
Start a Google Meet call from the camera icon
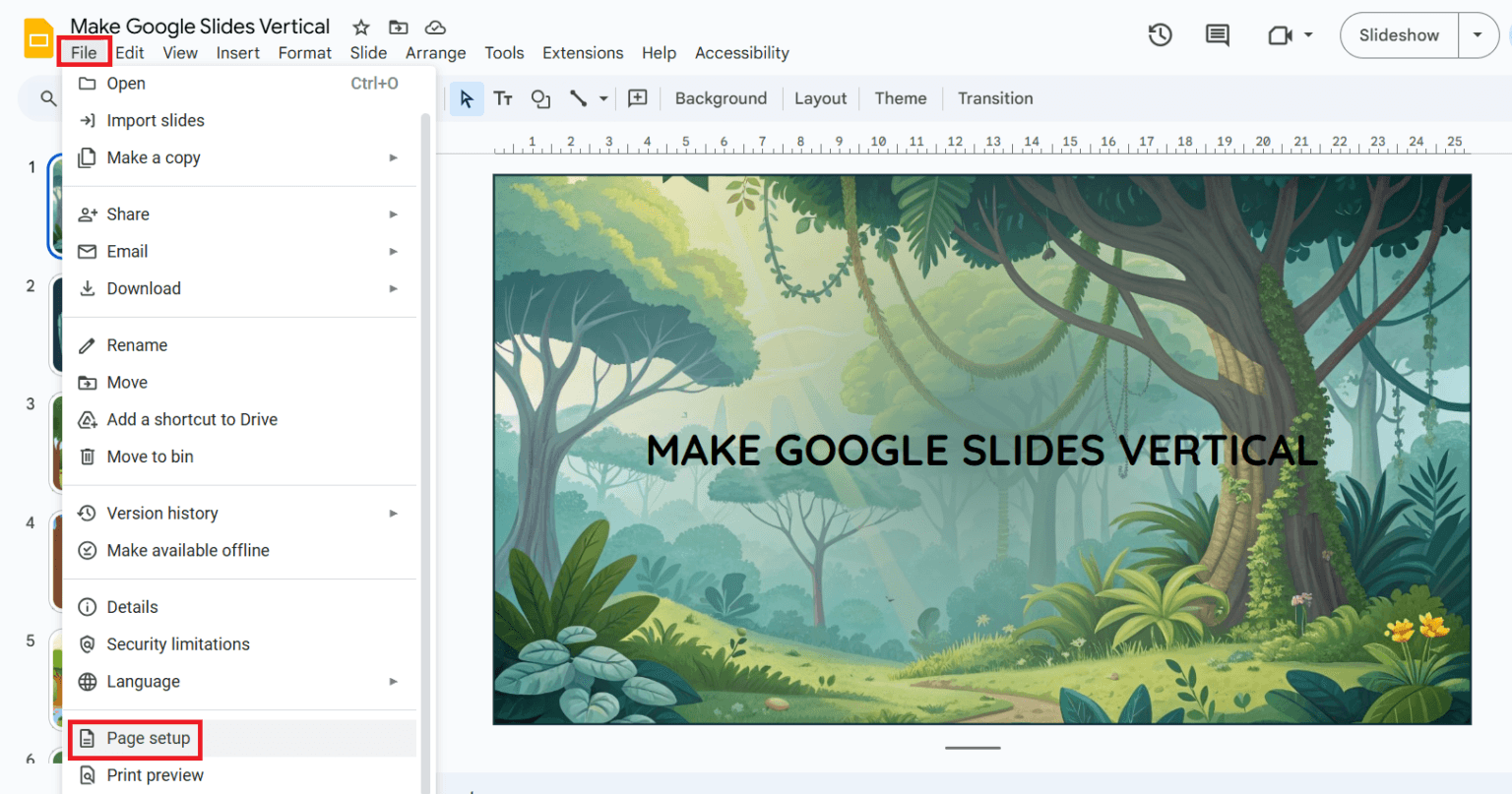pyautogui.click(x=1280, y=34)
